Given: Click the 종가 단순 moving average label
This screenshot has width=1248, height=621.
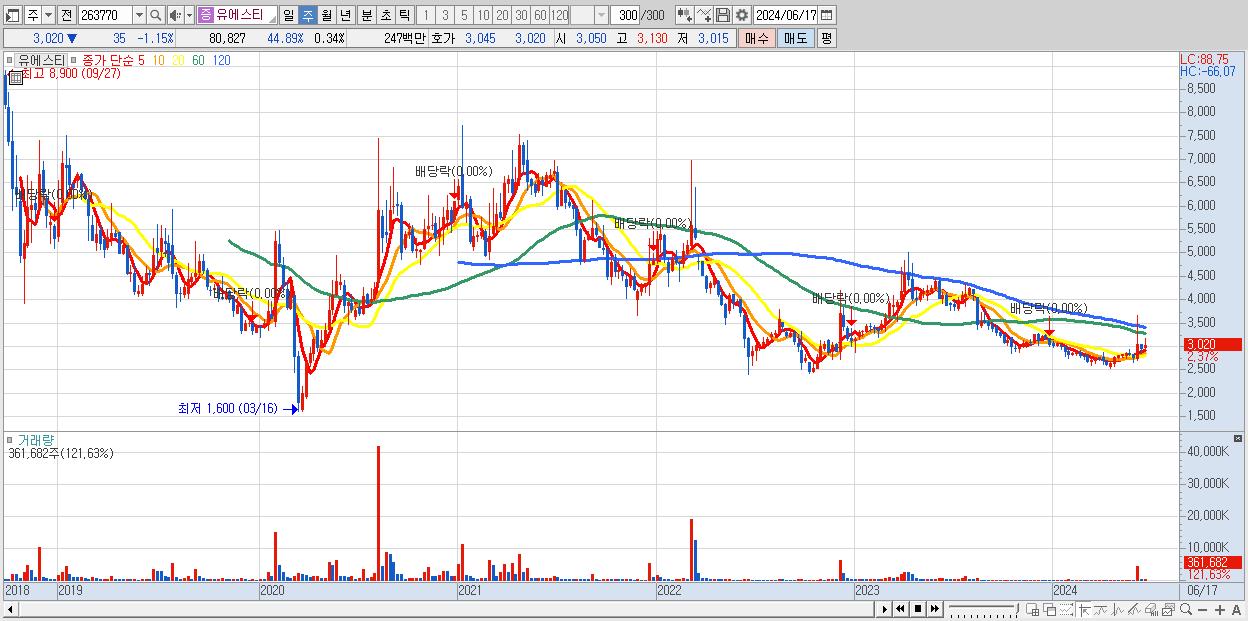Looking at the screenshot, I should point(108,60).
